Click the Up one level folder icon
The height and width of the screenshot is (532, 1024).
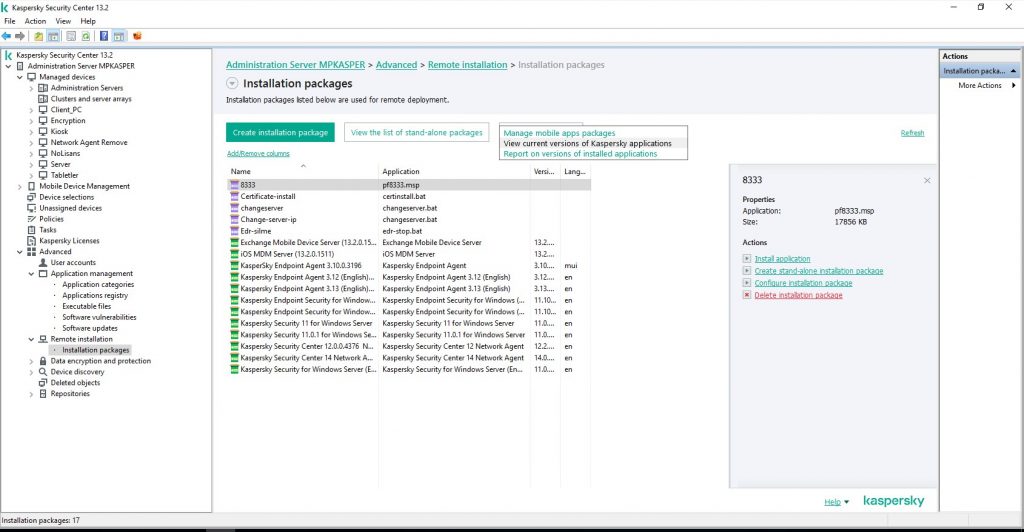39,36
